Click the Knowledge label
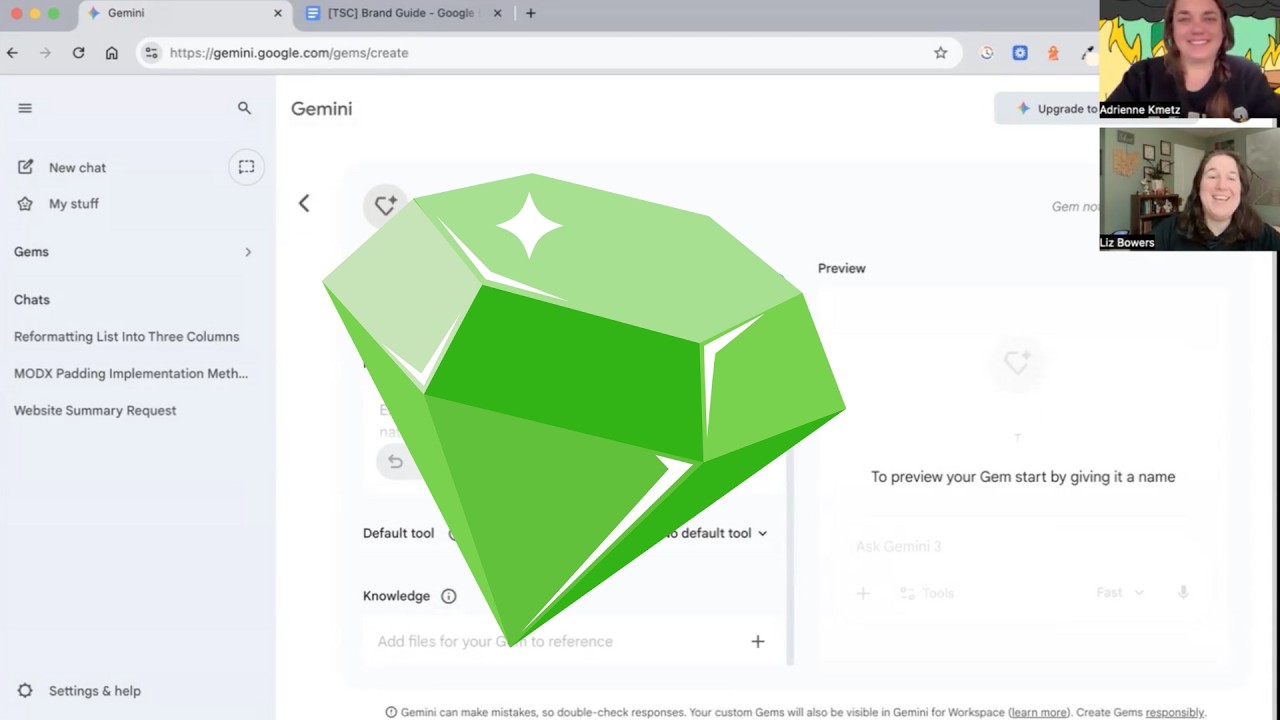 396,596
